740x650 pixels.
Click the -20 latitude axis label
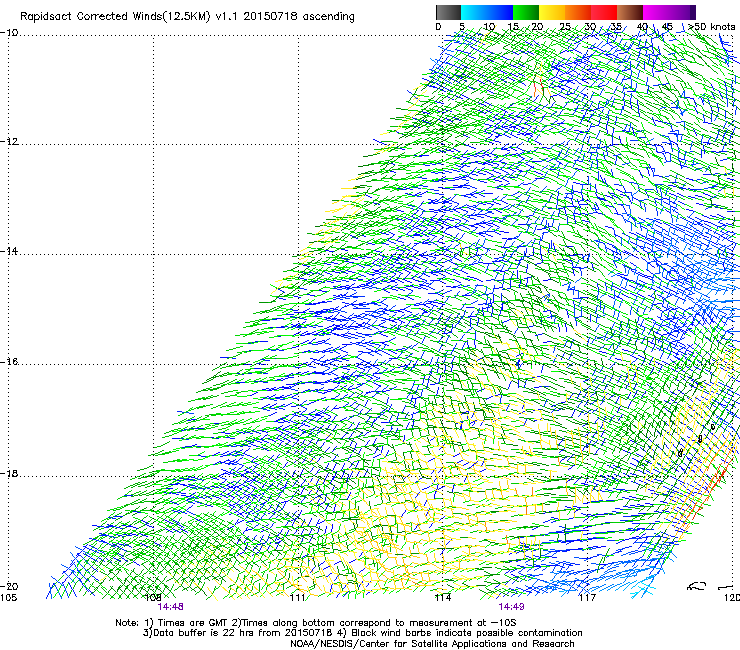tap(9, 587)
